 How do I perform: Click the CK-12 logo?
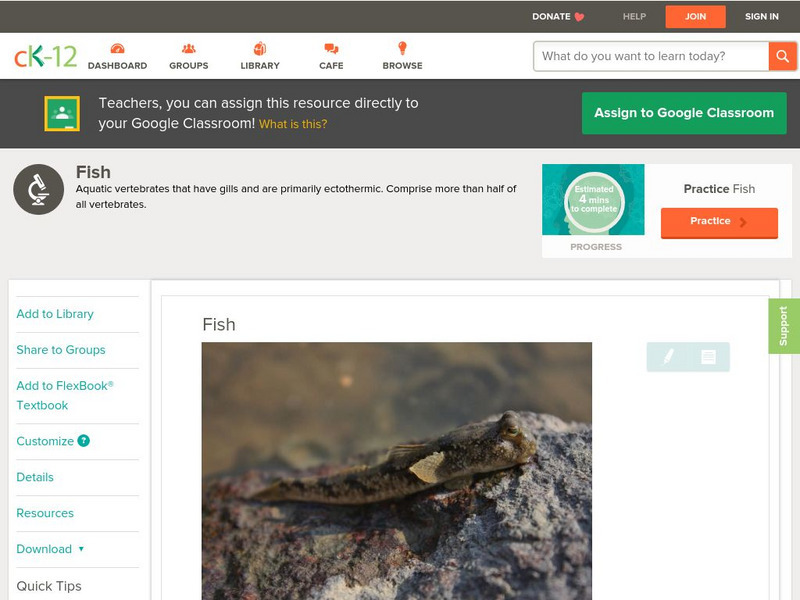(x=46, y=57)
